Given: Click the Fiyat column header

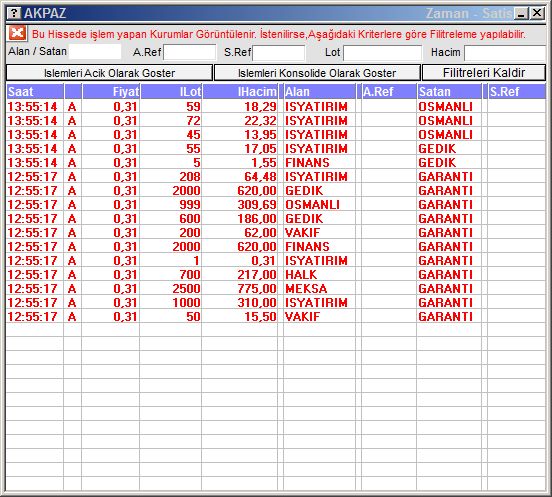Looking at the screenshot, I should pyautogui.click(x=111, y=92).
